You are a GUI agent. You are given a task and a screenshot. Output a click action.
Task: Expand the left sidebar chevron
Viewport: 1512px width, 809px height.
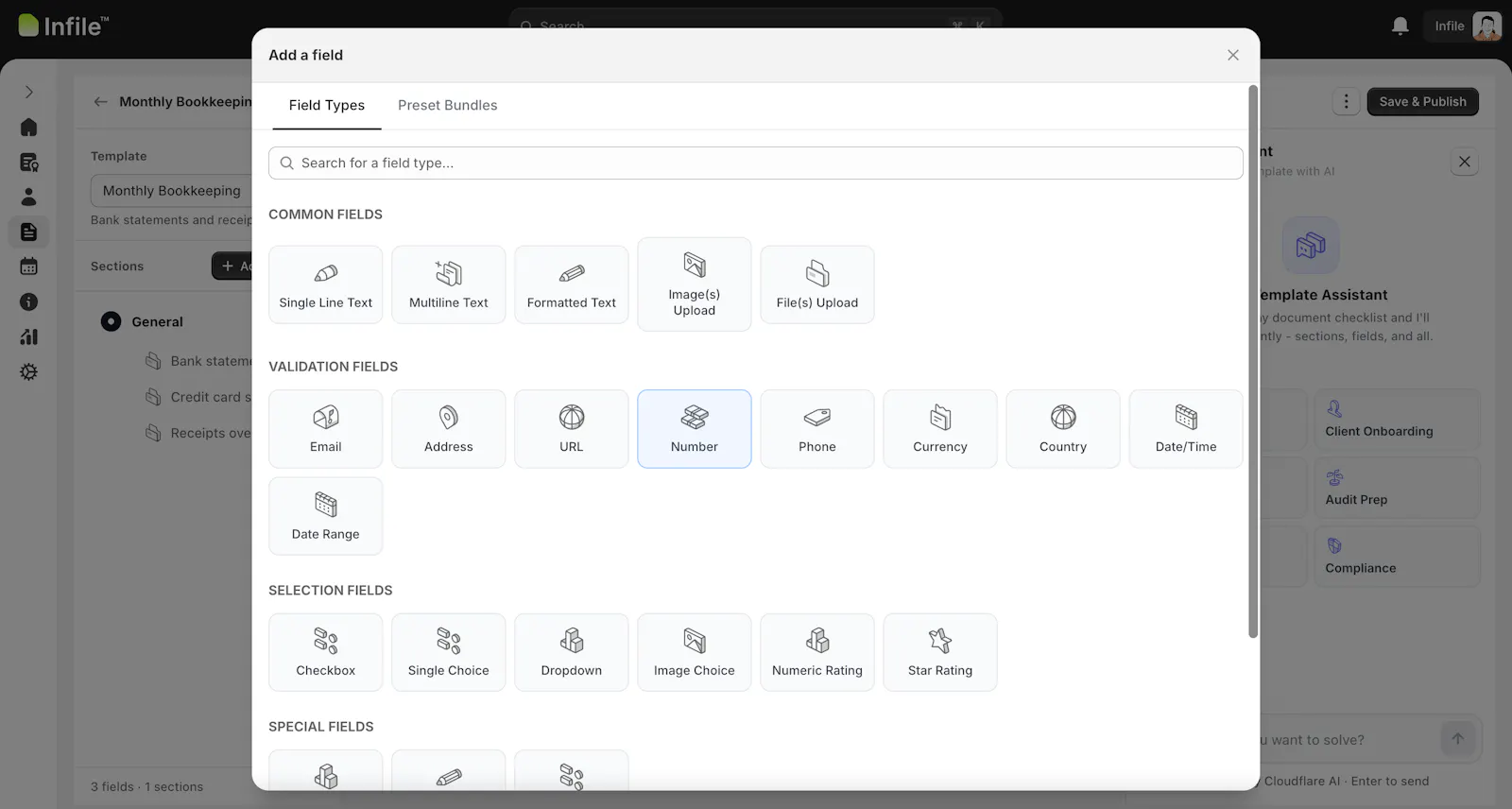(28, 92)
